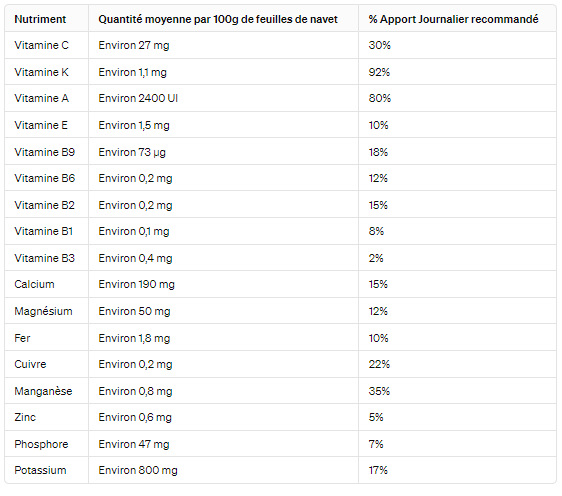Screen dimensions: 562x496
Task: Select the Environ 0,4 mg cell
Action: [x=135, y=258]
